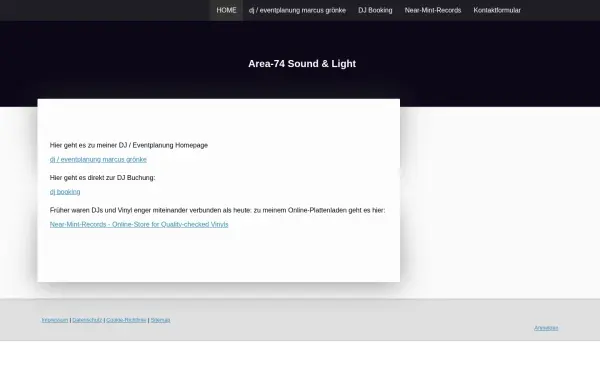Screen dimensions: 600x375
Task: Open the Impressum footer link
Action: click(x=55, y=320)
